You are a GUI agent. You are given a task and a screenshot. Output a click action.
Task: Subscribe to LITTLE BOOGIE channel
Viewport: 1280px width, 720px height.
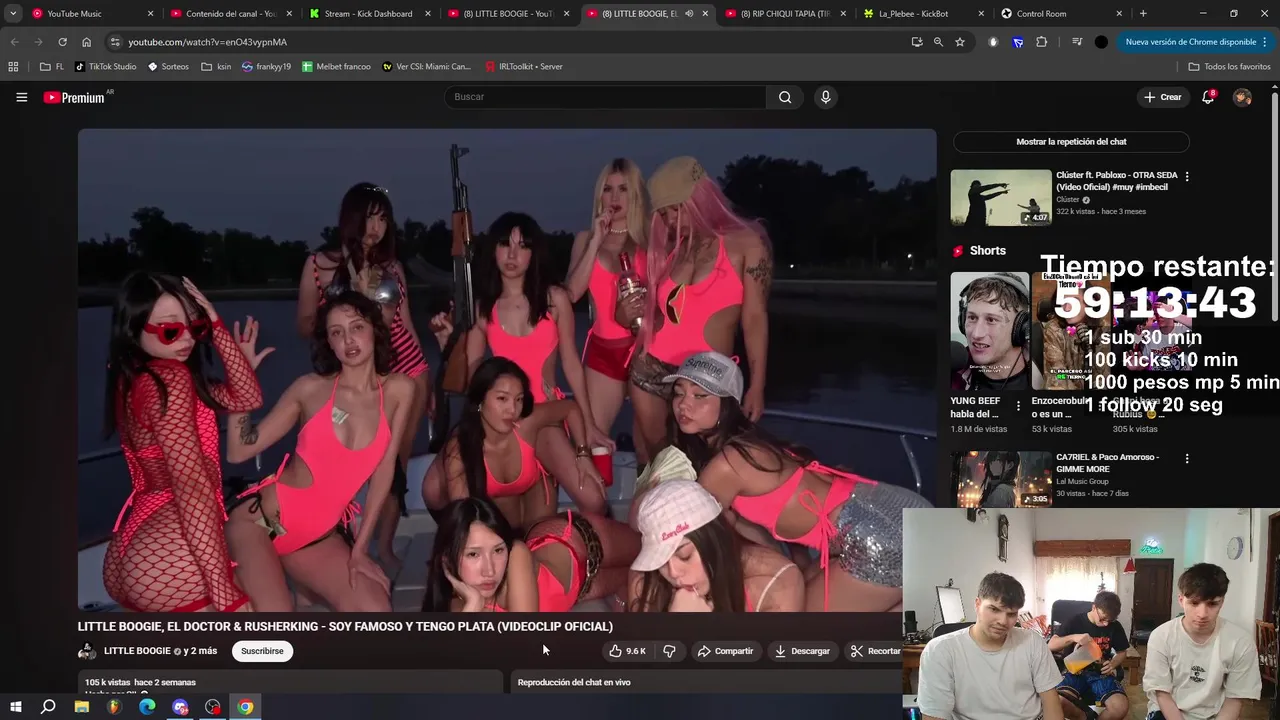click(x=262, y=651)
